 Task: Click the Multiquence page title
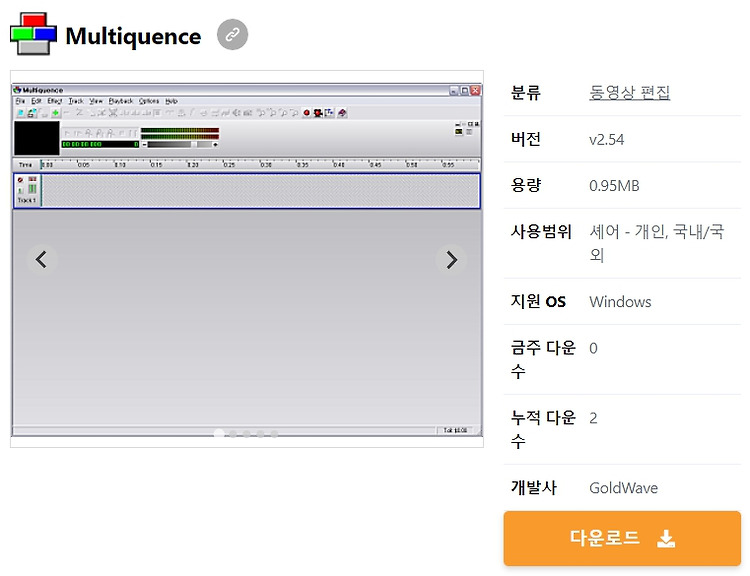[133, 36]
